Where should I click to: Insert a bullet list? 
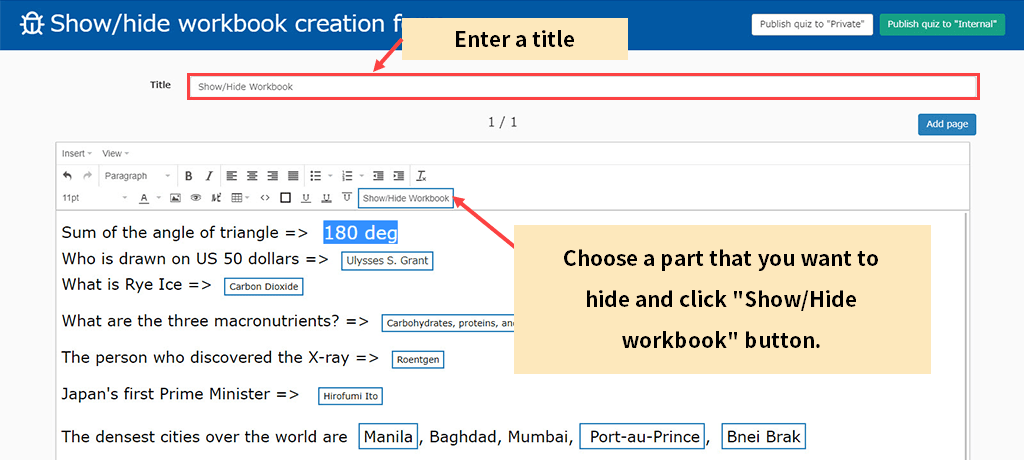click(x=315, y=176)
